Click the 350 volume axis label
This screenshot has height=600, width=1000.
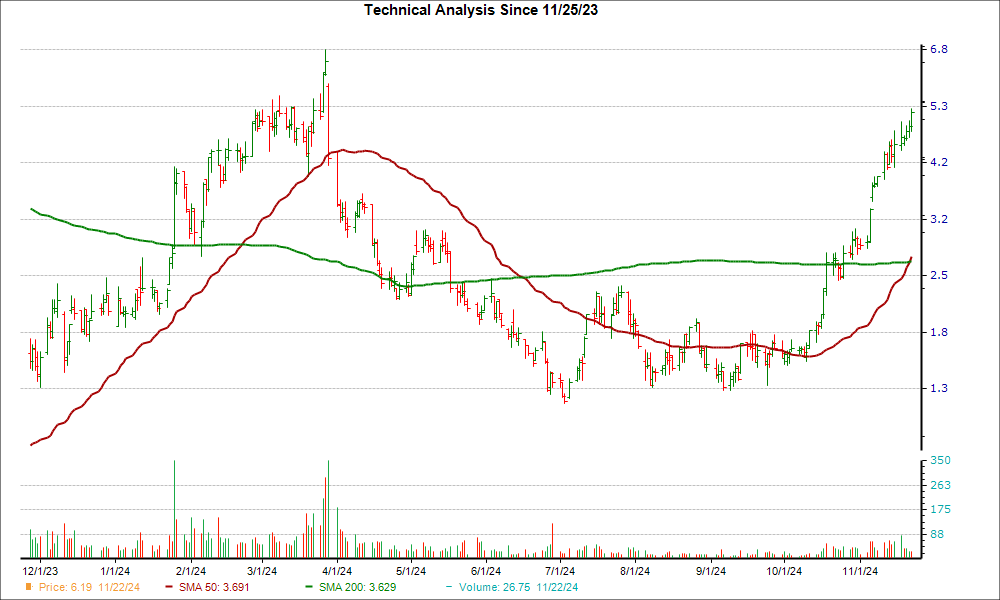click(x=940, y=460)
